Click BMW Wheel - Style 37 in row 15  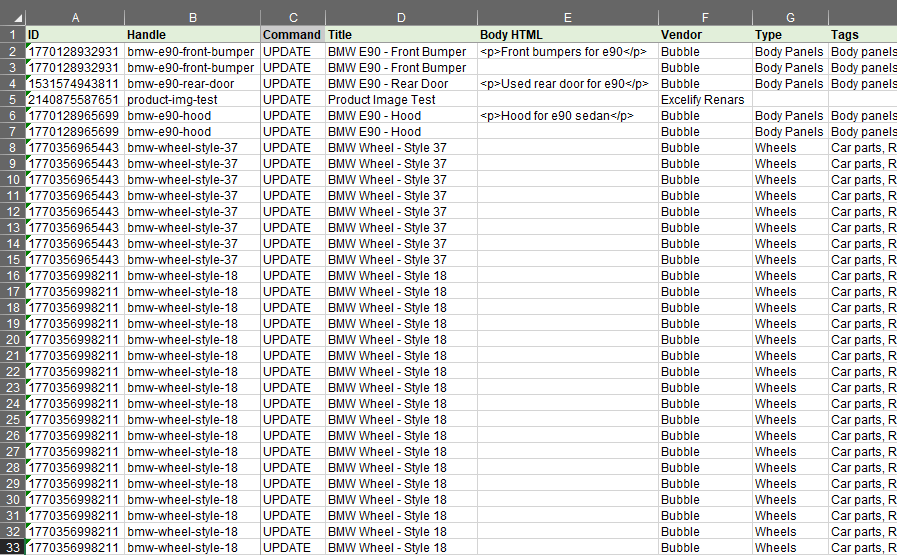(401, 260)
